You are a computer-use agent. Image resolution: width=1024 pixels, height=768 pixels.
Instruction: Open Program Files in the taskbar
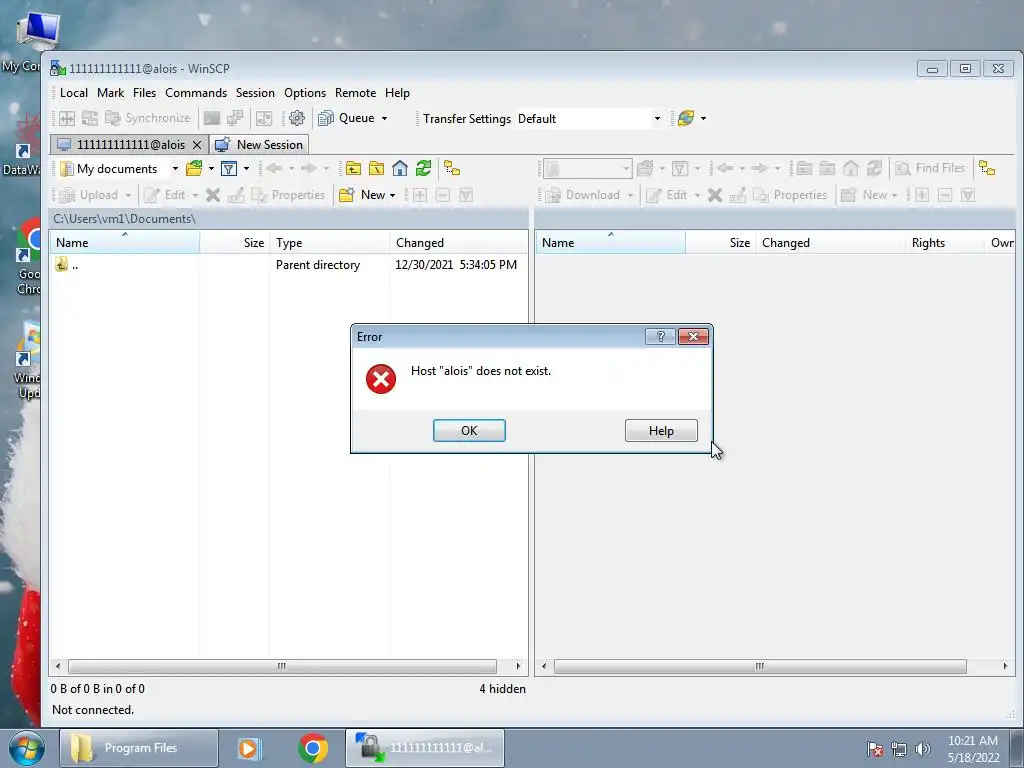[x=138, y=748]
